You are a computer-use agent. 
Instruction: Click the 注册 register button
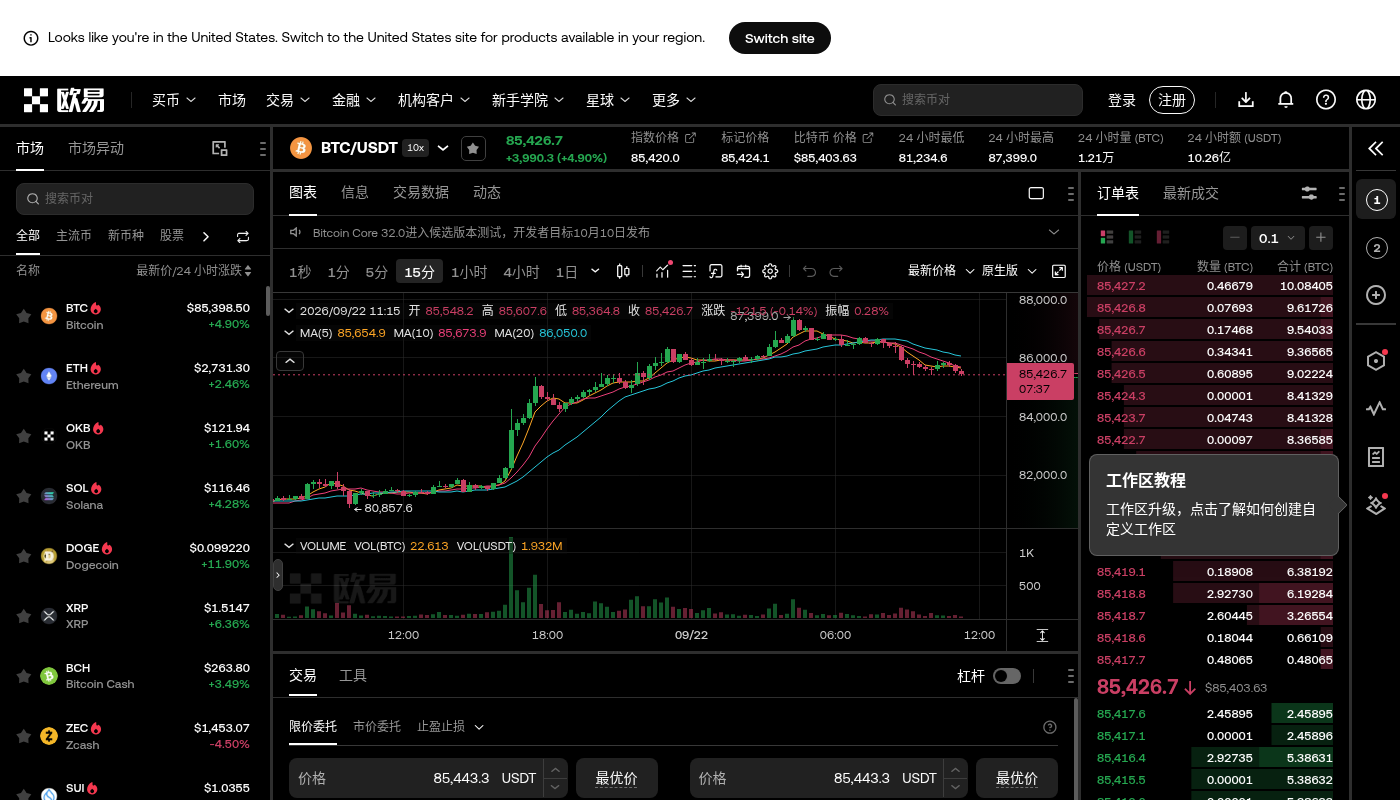point(1172,100)
